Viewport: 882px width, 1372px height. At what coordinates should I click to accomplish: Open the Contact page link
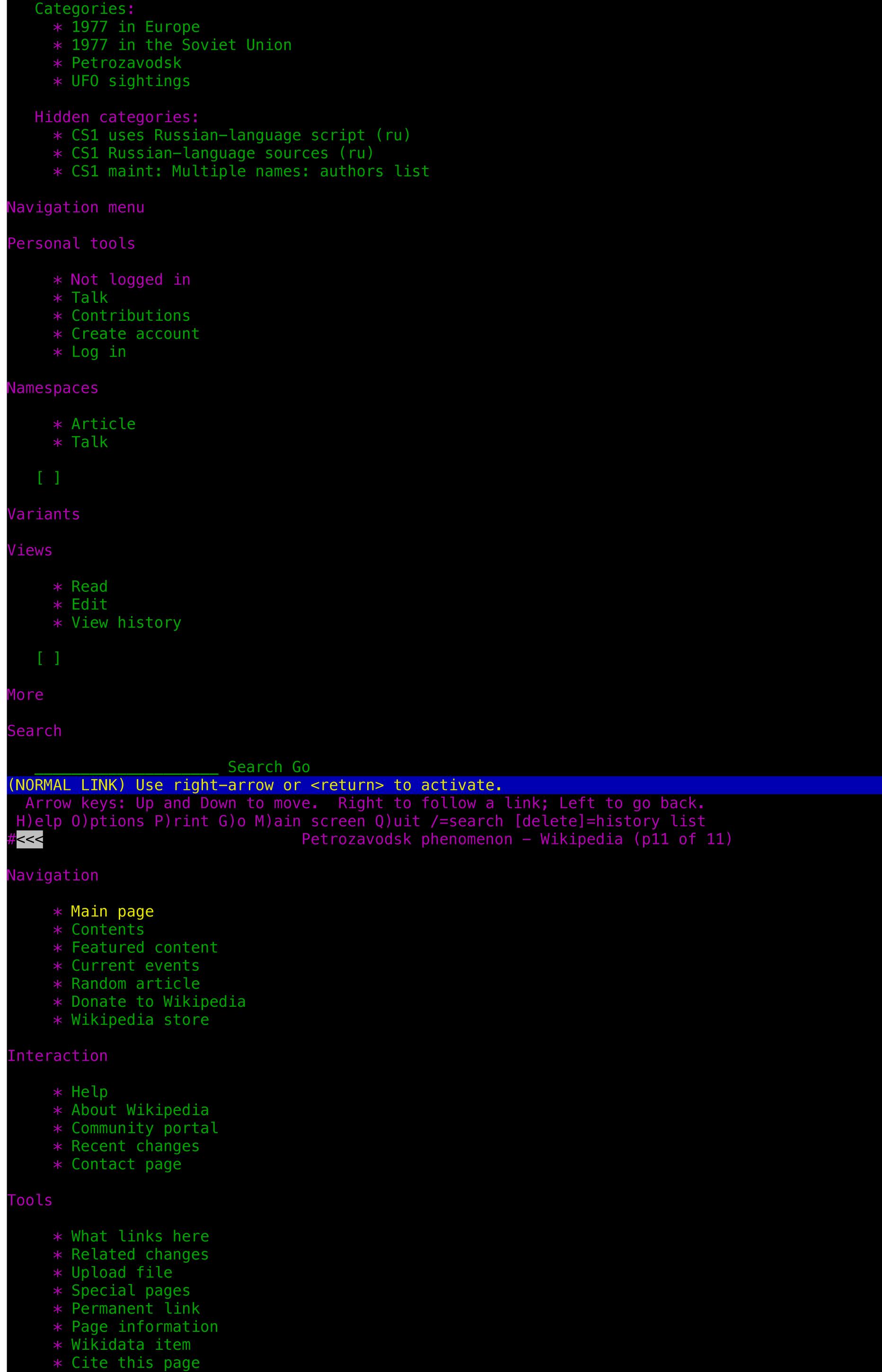[x=126, y=1164]
